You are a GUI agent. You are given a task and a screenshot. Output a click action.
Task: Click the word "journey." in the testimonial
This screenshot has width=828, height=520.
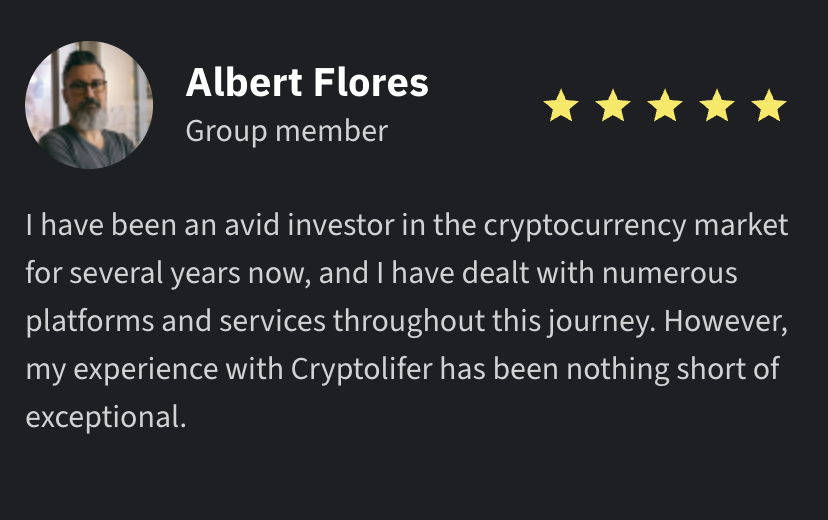coord(604,321)
